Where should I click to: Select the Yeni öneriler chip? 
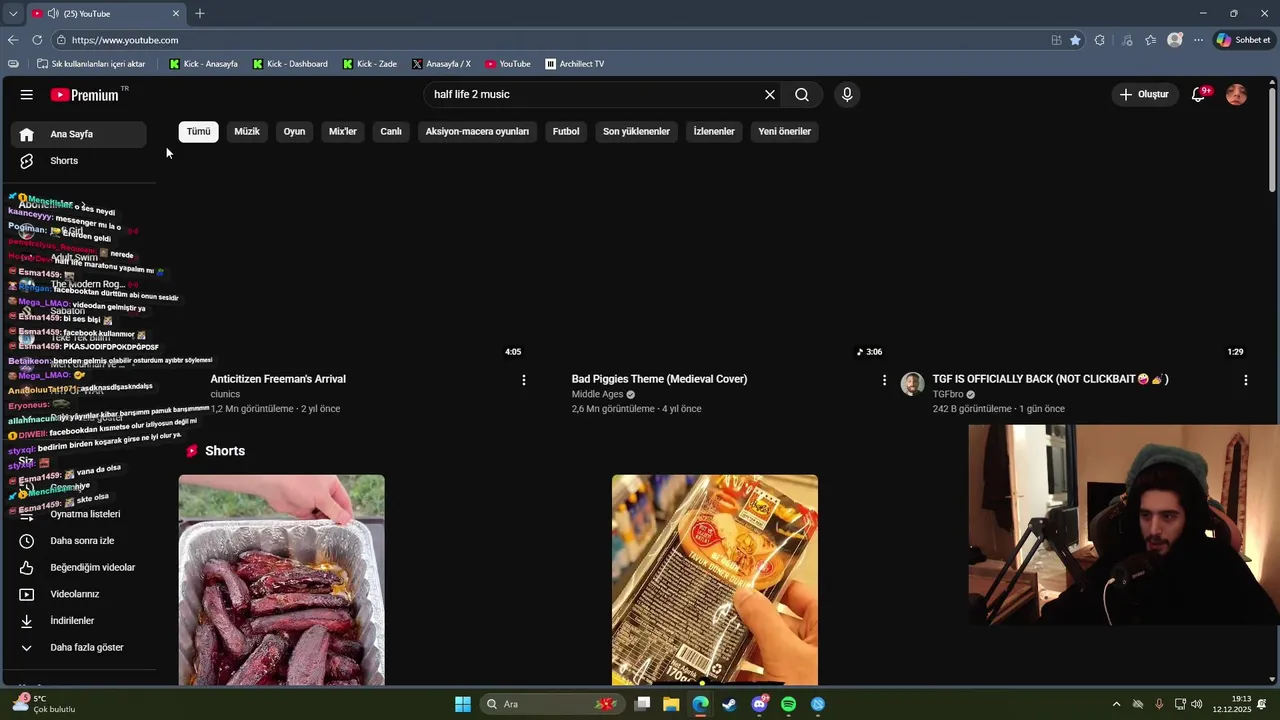(784, 131)
